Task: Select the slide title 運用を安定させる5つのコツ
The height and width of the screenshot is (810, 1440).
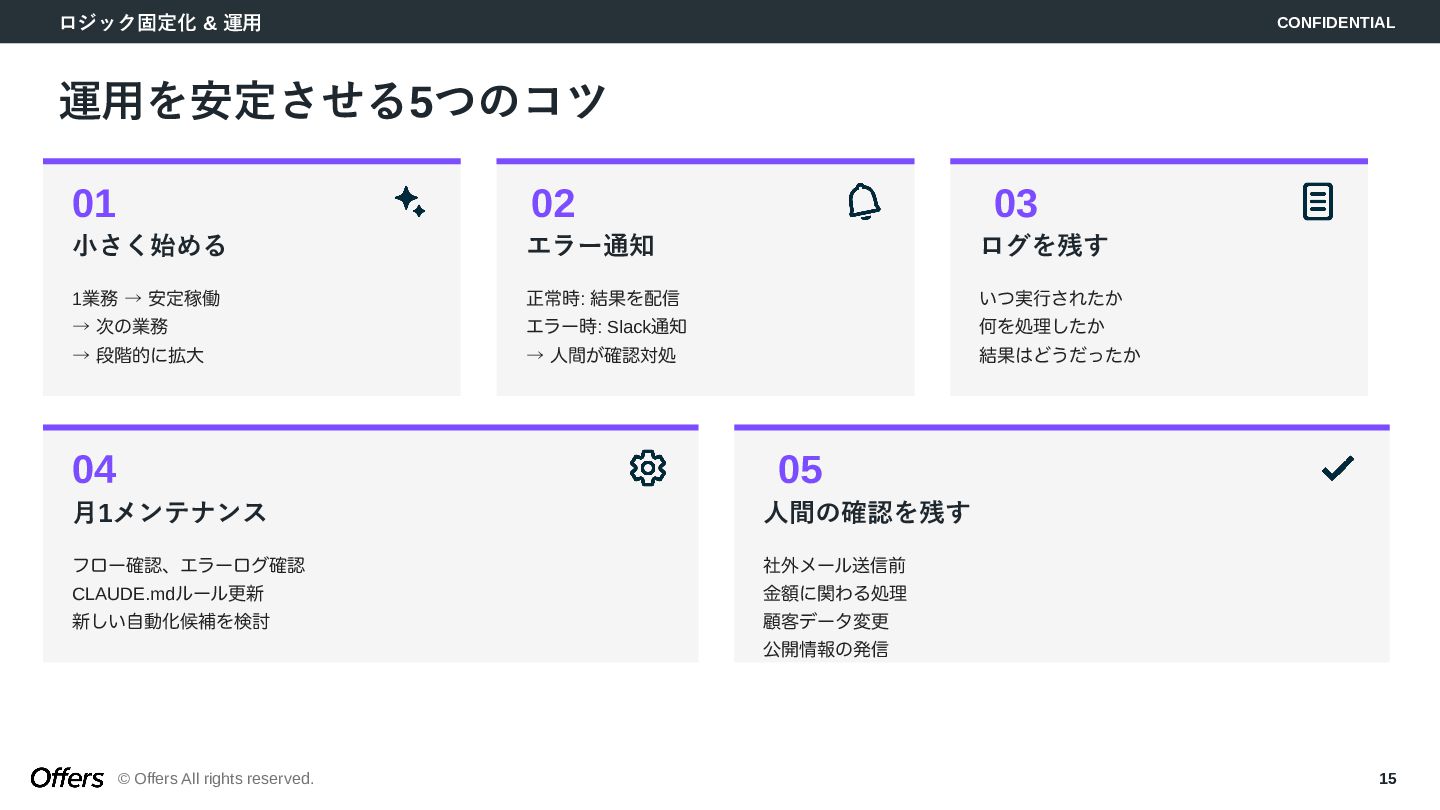Action: point(333,102)
